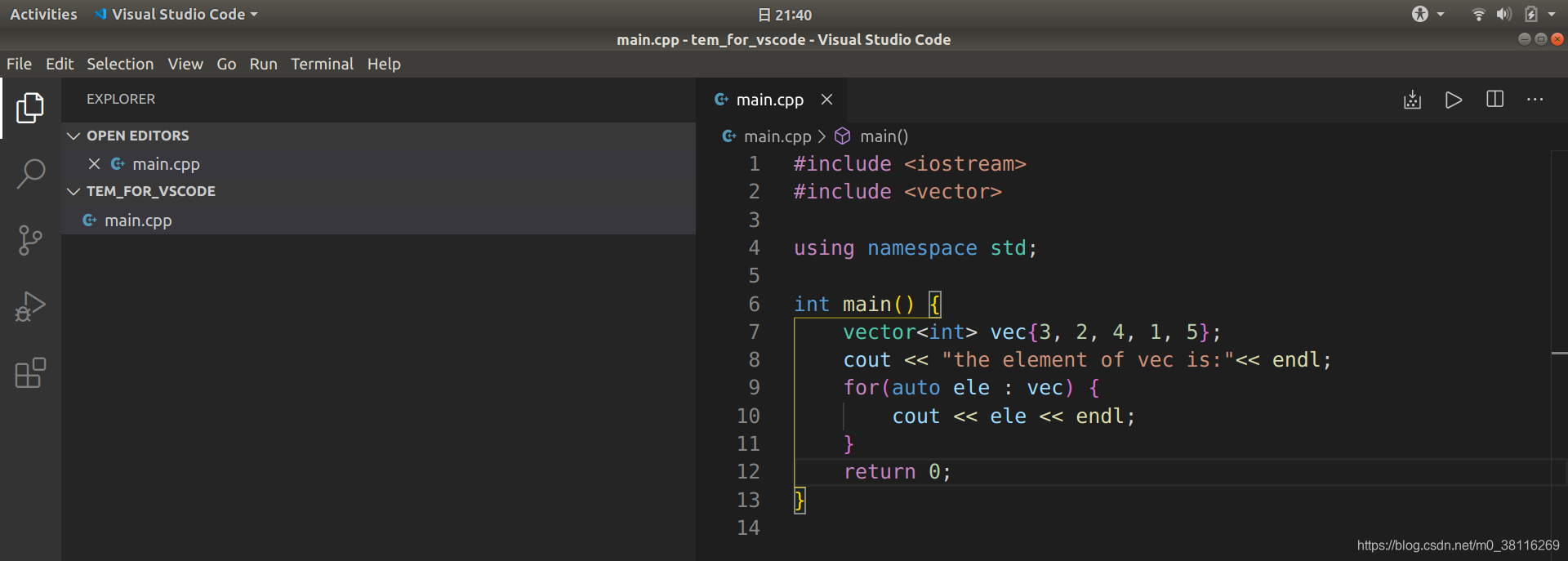Open the File menu
1568x561 pixels.
point(19,64)
